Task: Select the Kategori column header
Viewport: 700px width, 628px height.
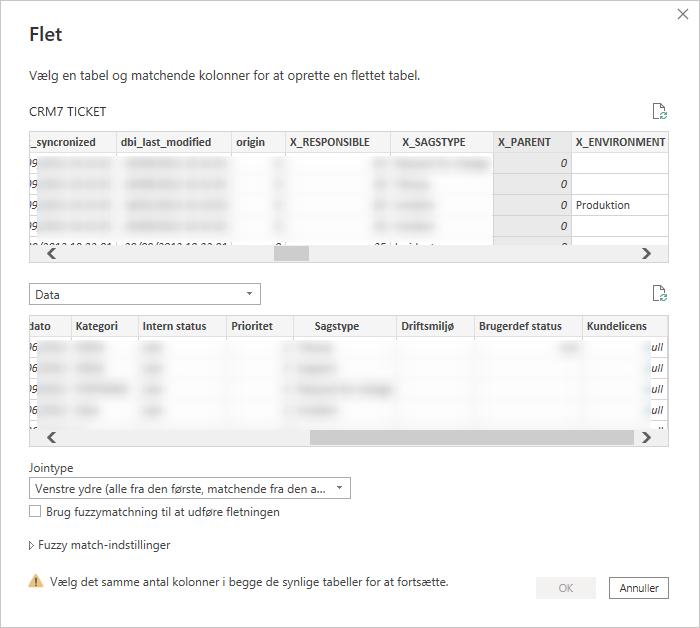Action: pyautogui.click(x=104, y=326)
